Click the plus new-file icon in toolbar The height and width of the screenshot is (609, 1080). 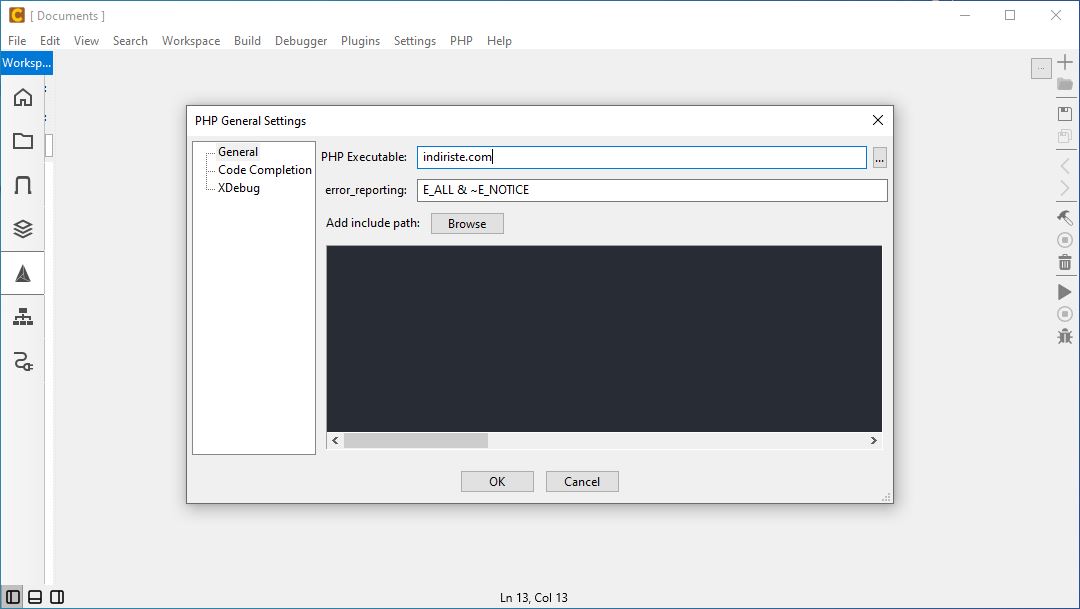point(1065,62)
